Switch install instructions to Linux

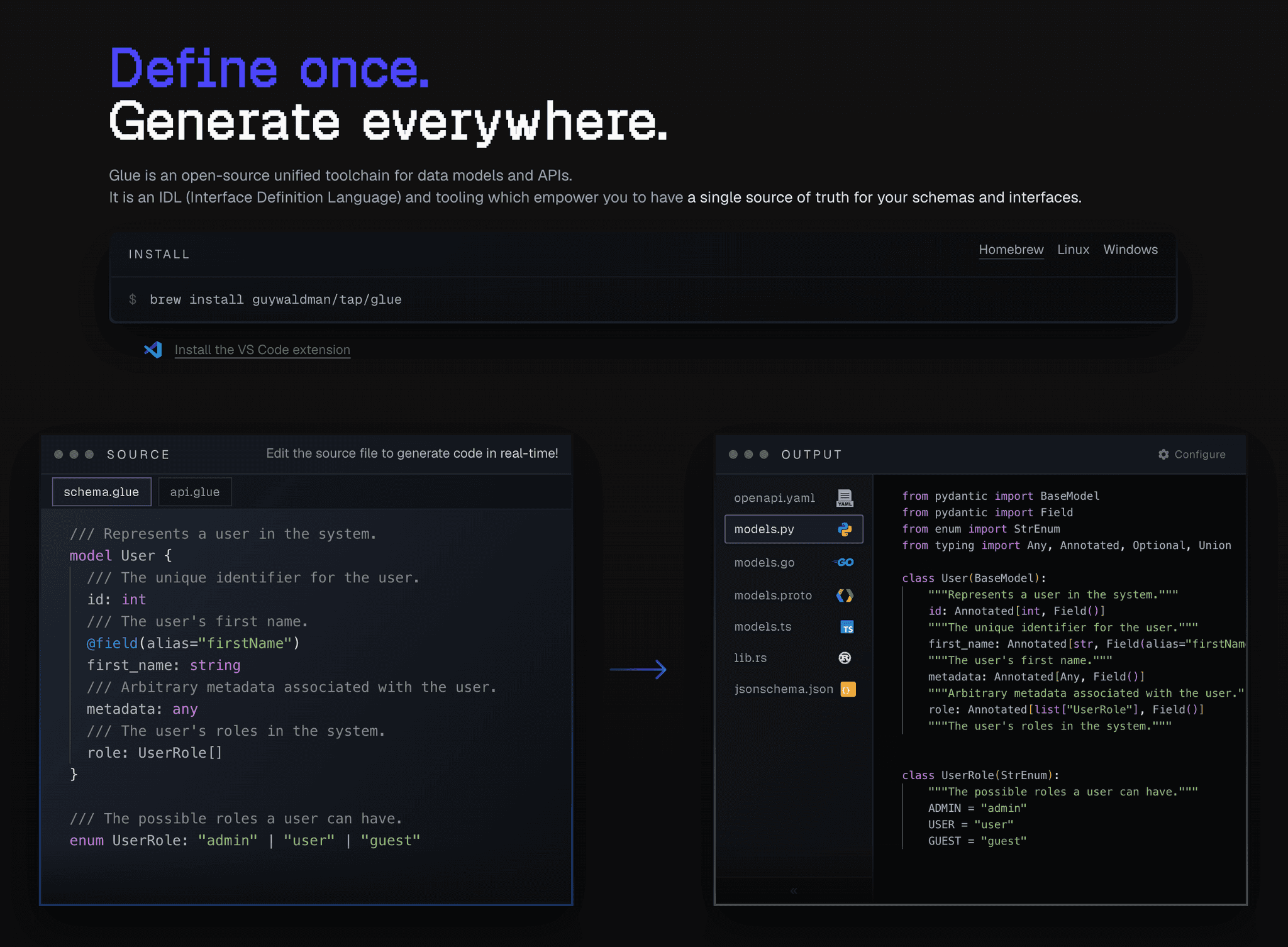pos(1073,250)
